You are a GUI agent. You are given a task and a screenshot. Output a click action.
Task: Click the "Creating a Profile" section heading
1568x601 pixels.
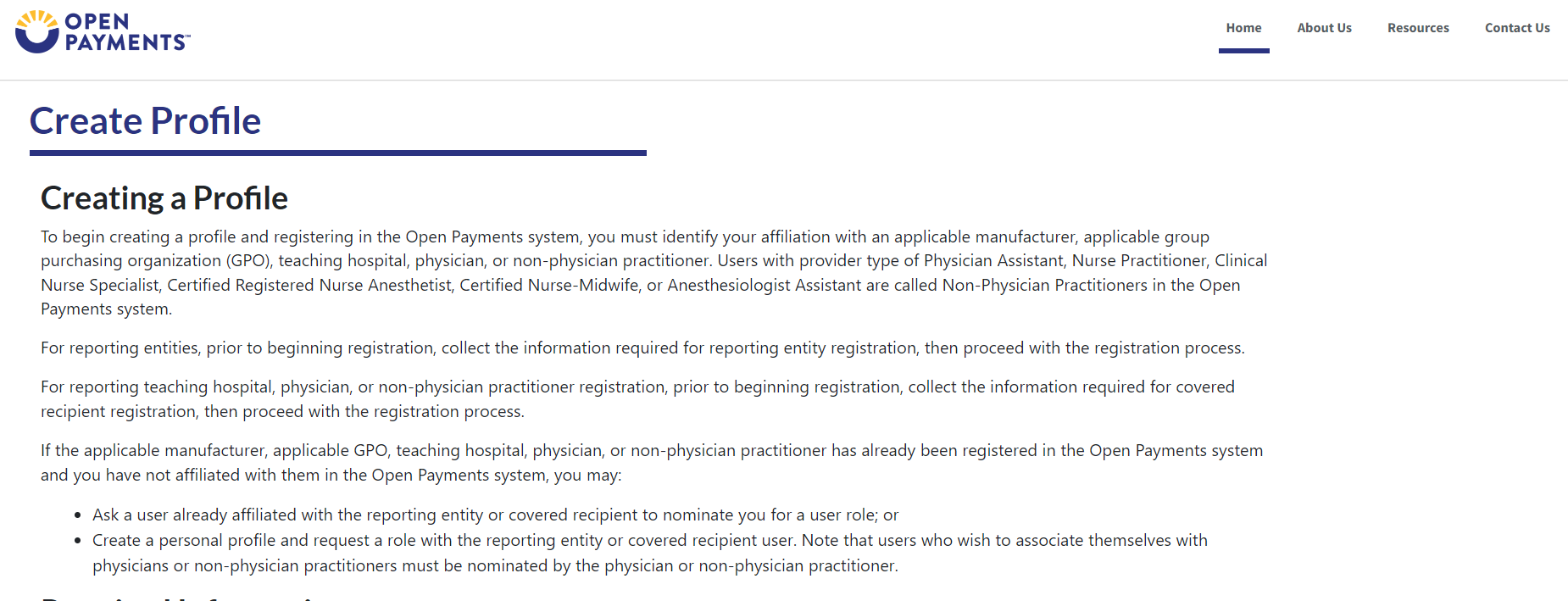164,198
